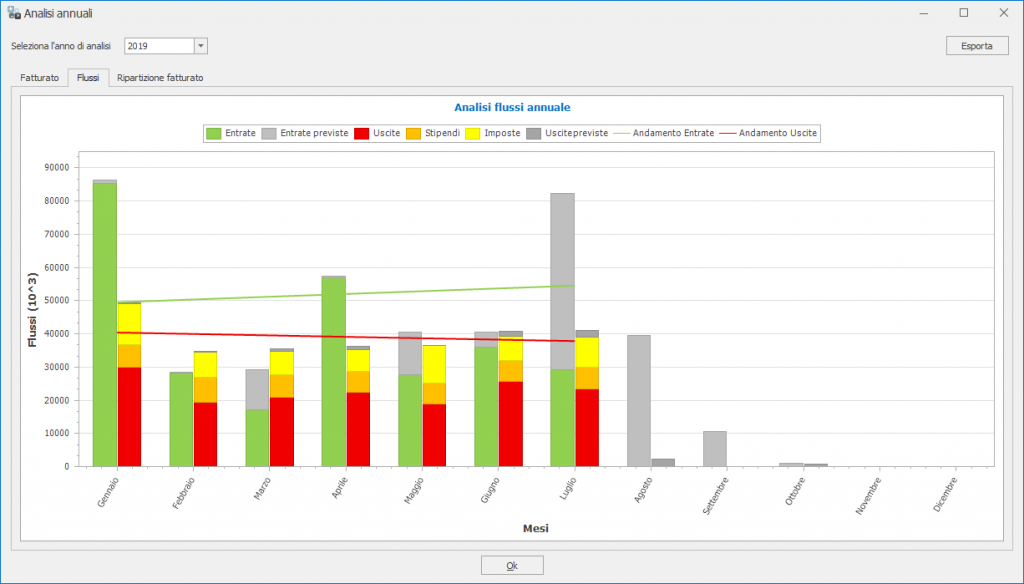1024x584 pixels.
Task: Click the gray Entrate previste segment for Luglio
Action: [x=562, y=282]
